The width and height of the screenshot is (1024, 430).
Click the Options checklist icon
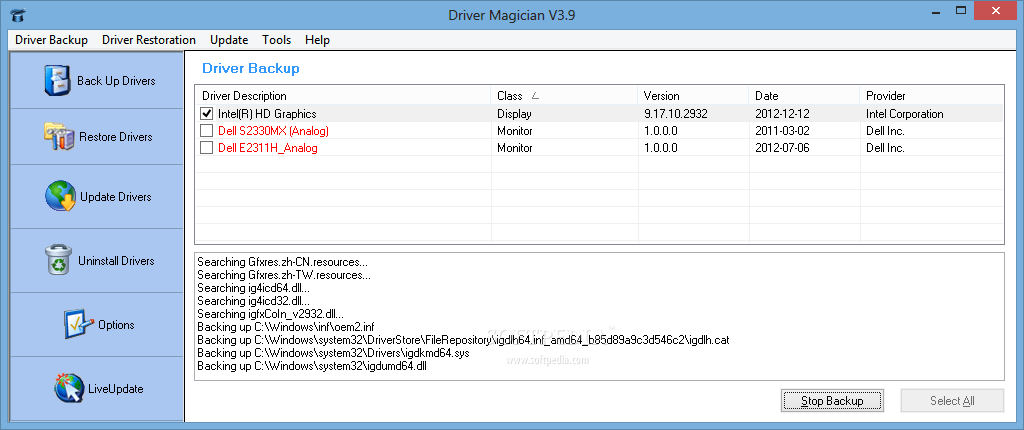[79, 325]
